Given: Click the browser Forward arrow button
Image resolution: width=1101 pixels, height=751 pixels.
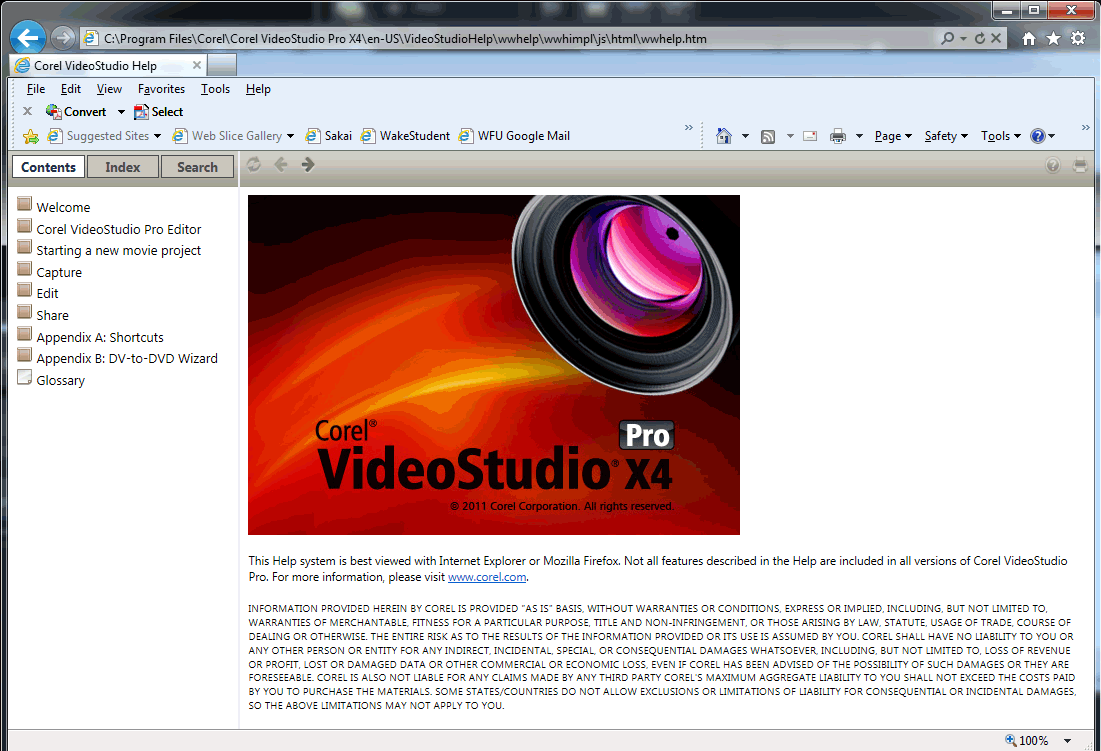Looking at the screenshot, I should coord(62,38).
